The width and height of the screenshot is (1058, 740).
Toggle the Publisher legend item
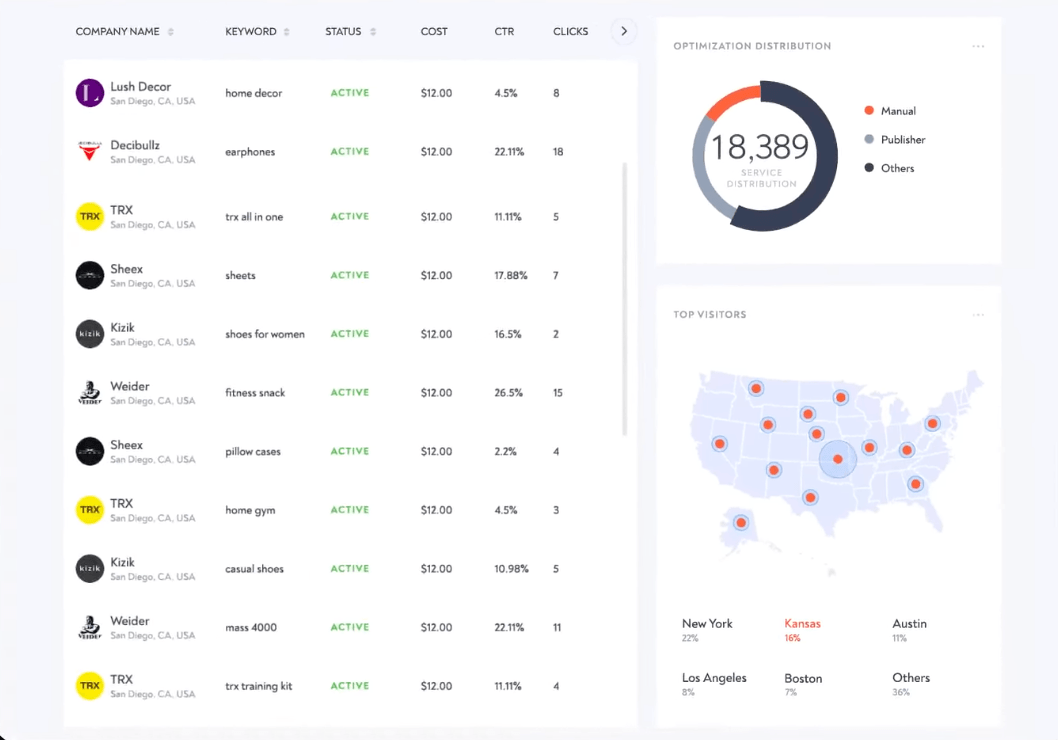coord(902,140)
